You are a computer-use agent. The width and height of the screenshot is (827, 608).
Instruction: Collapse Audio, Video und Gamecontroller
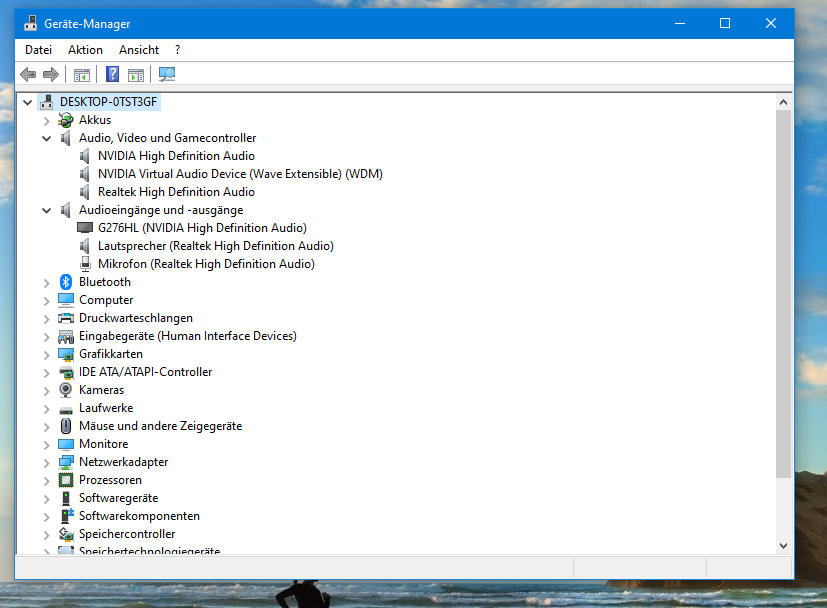point(46,139)
